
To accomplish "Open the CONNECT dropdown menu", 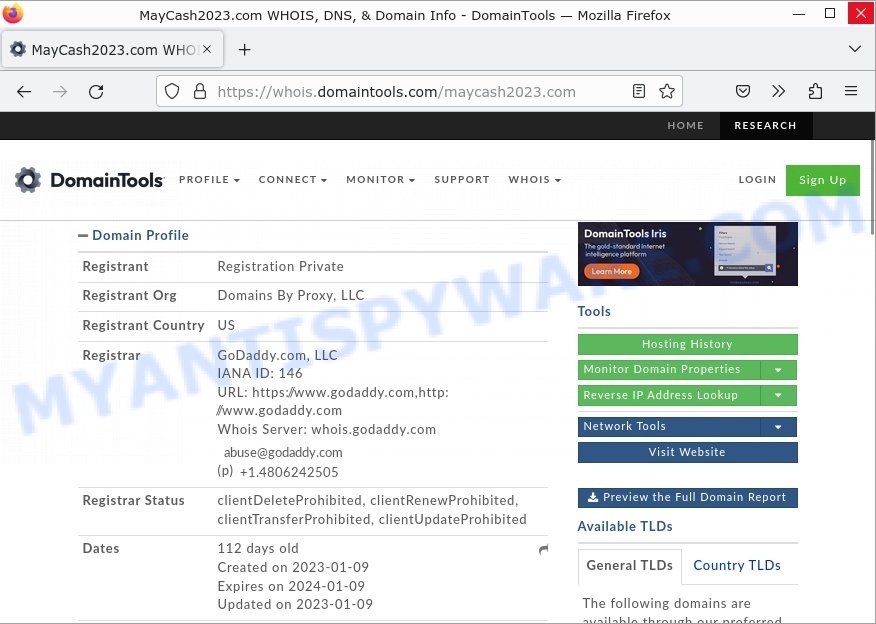I will click(x=293, y=180).
